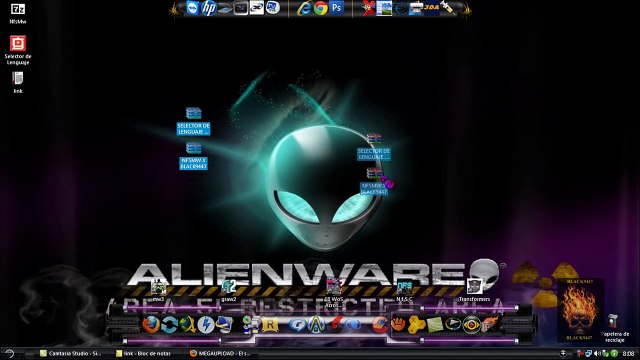
Task: Open Internet Explorer from top dock
Action: click(304, 8)
